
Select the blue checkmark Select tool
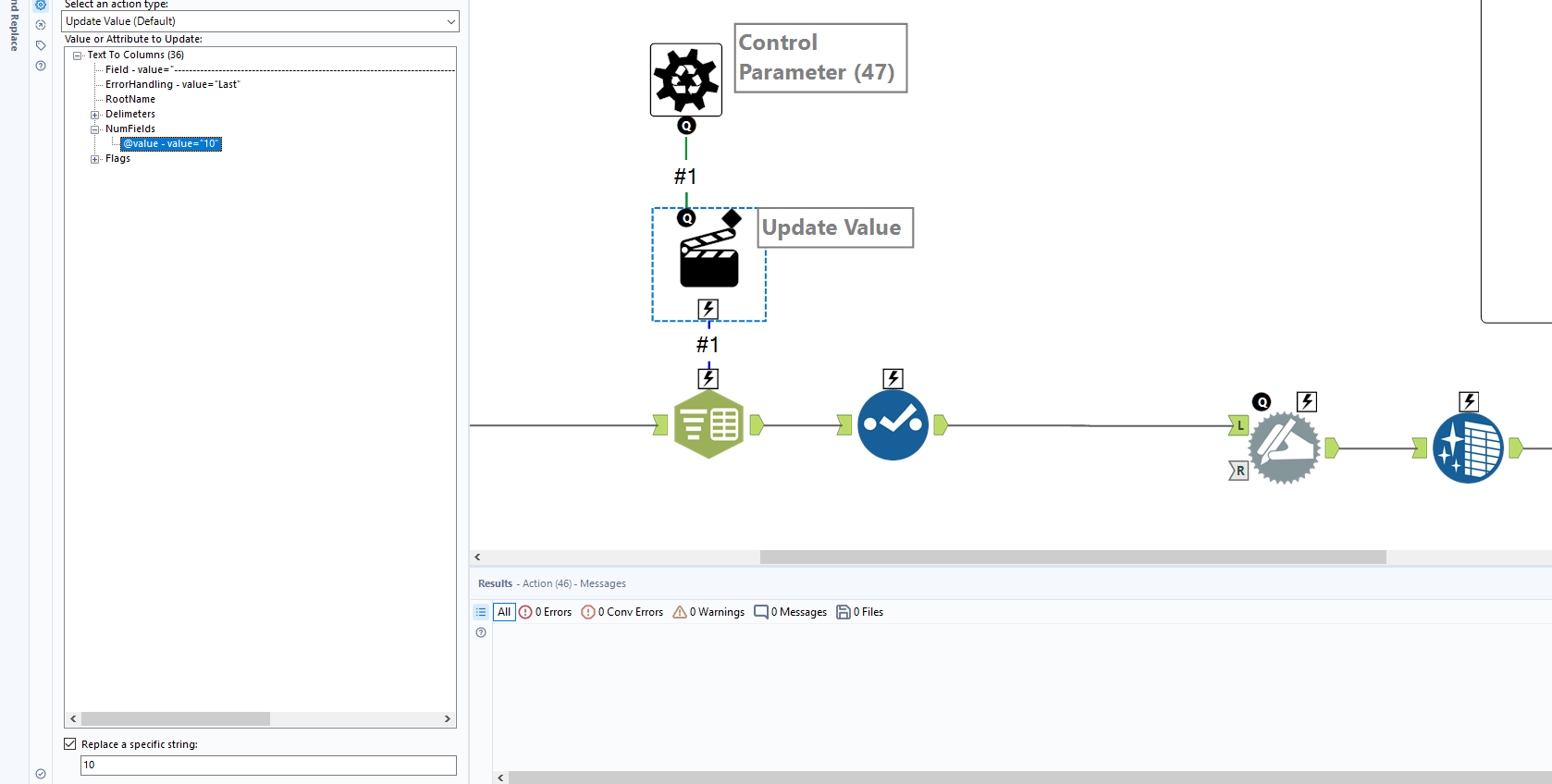click(x=893, y=424)
